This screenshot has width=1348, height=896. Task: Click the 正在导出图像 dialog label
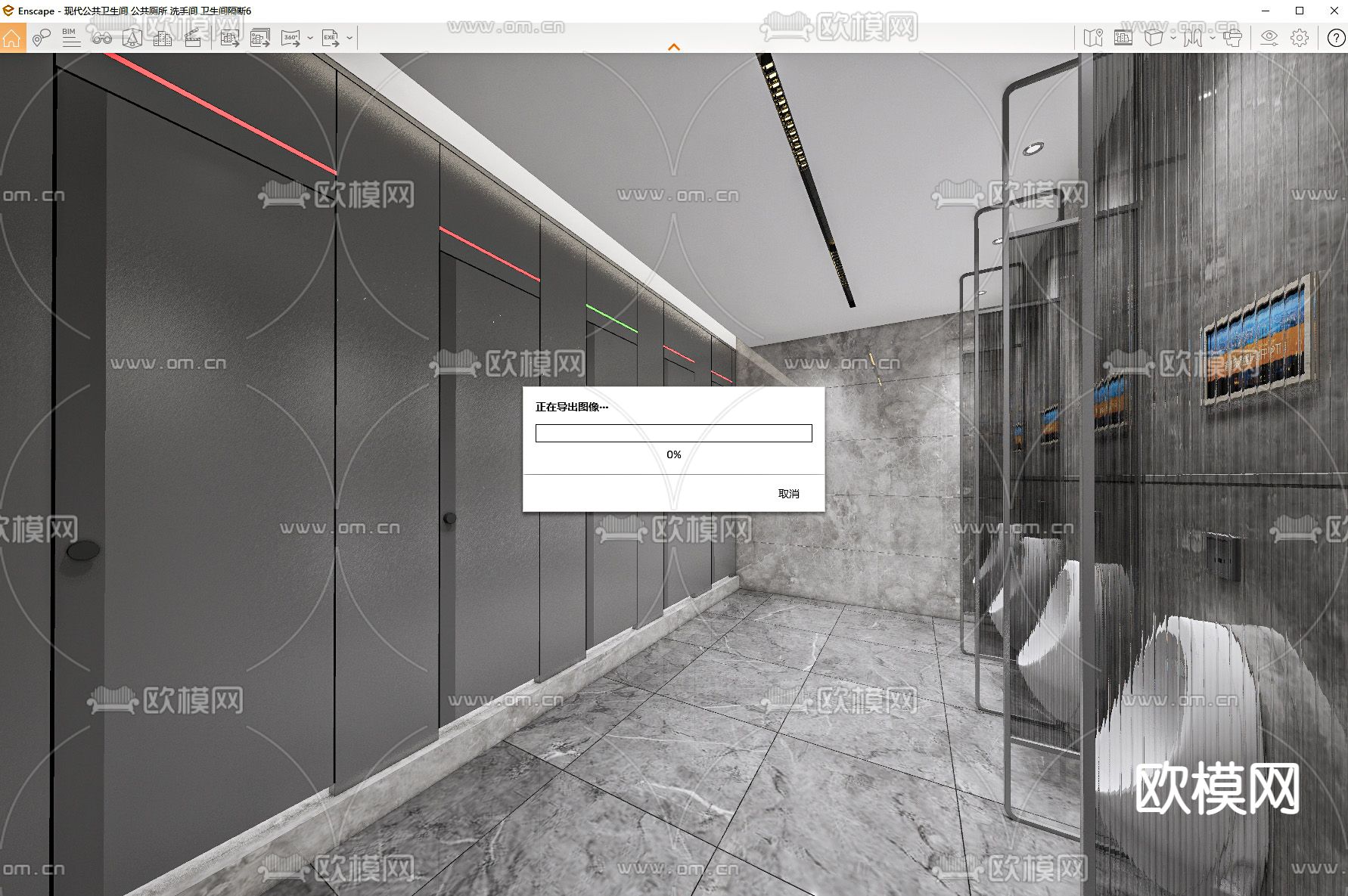click(572, 407)
